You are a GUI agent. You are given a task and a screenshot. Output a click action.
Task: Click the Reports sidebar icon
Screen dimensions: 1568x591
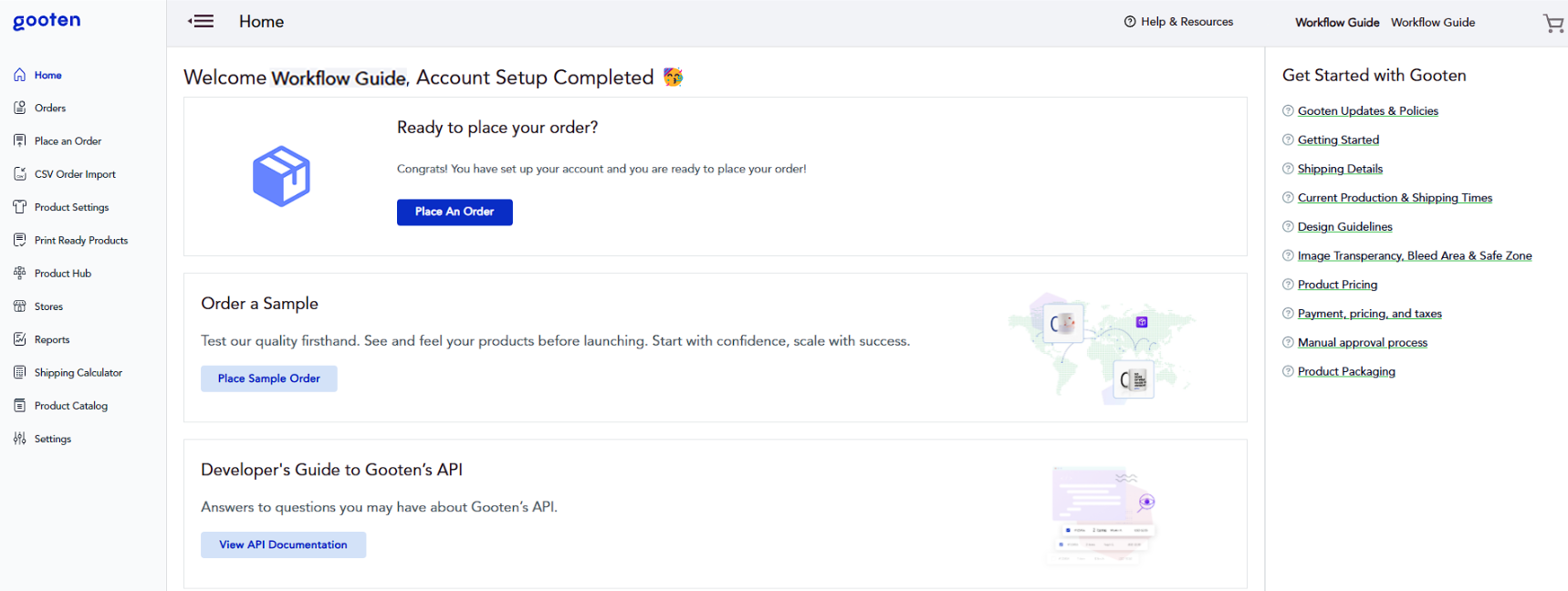(20, 339)
